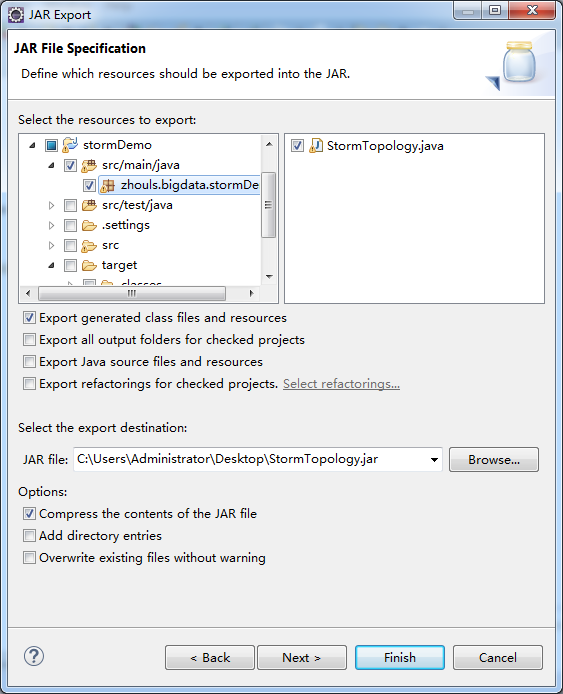
Task: Click the tree's scroll down arrow
Action: [269, 277]
